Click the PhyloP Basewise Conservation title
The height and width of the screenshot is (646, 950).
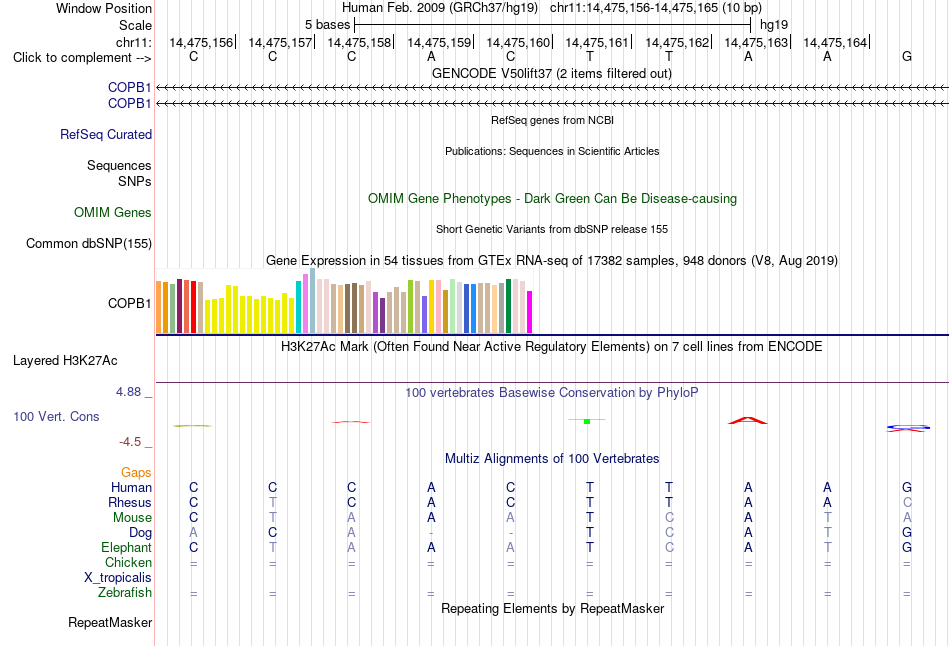552,393
